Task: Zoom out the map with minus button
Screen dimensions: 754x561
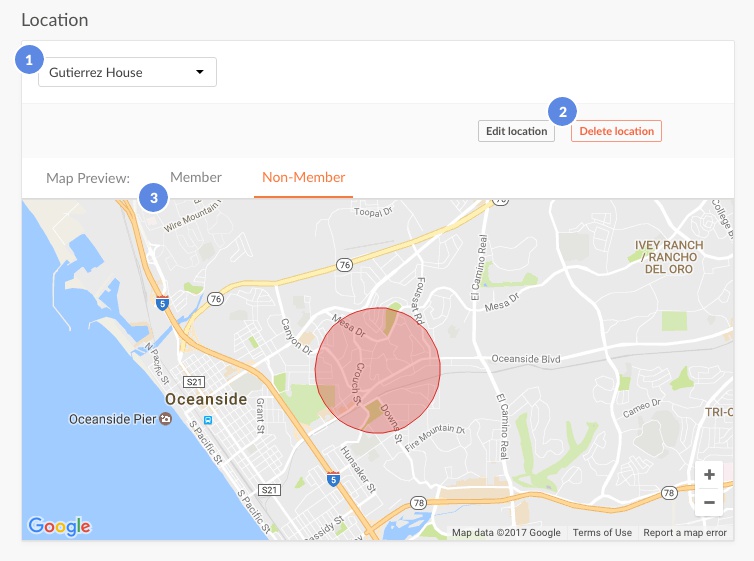Action: click(x=709, y=502)
